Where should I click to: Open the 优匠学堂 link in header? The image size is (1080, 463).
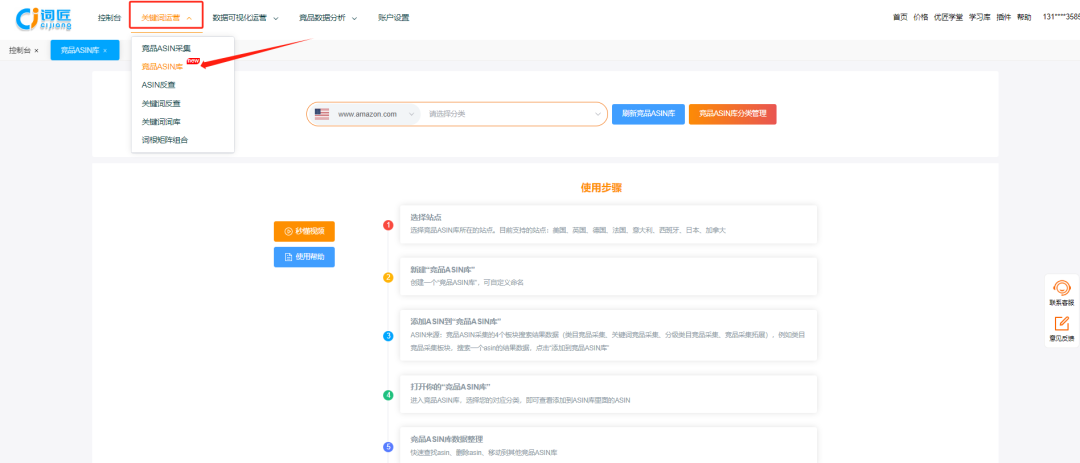coord(948,18)
